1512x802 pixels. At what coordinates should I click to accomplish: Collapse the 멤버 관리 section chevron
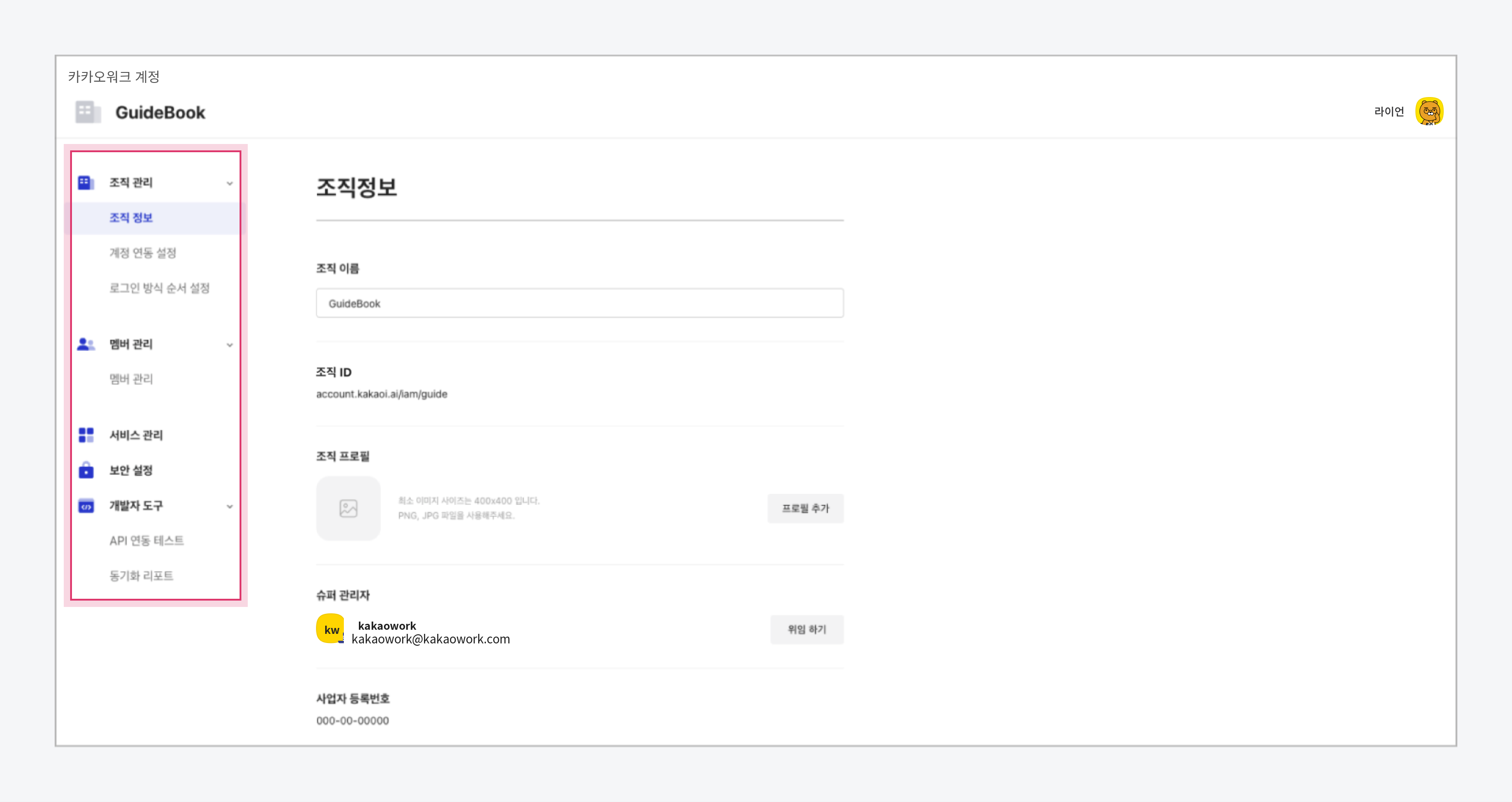click(230, 344)
